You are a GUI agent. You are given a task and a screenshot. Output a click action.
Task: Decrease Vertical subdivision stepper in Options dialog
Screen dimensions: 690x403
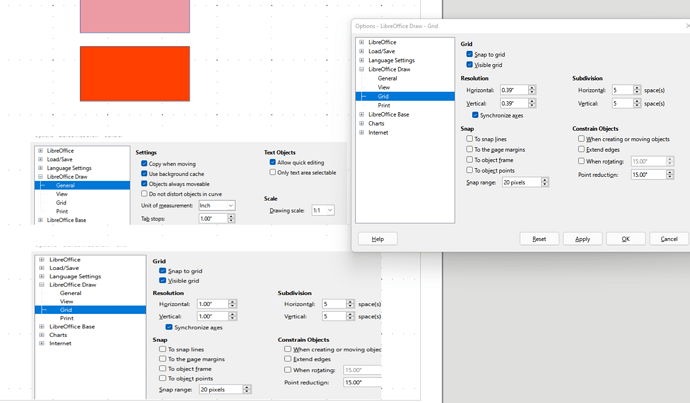637,106
